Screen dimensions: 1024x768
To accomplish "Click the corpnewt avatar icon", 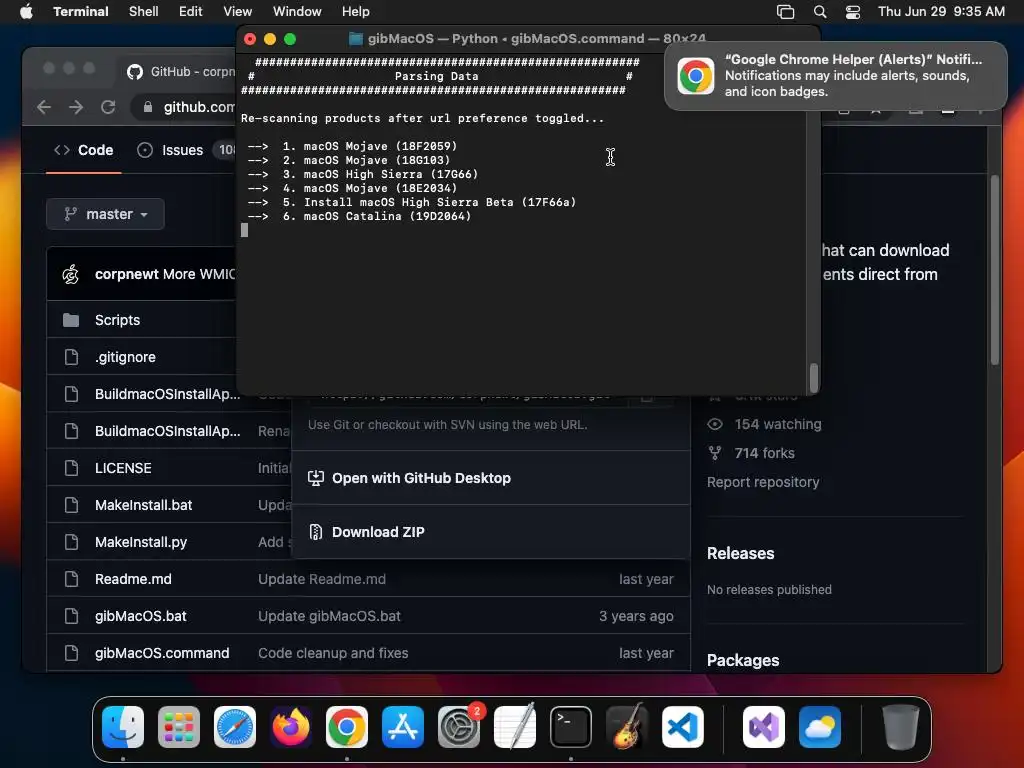I will (71, 274).
